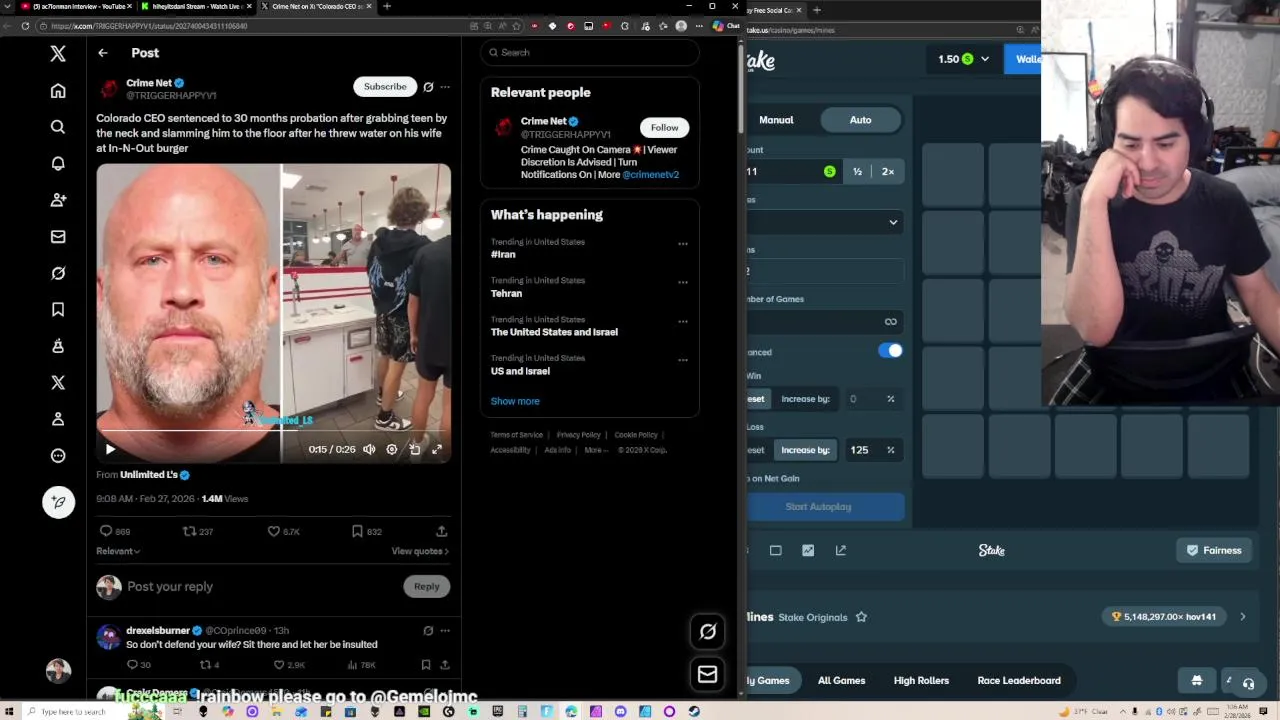Screen dimensions: 1280x720
Task: Open more options for US and Israel trend
Action: point(683,360)
